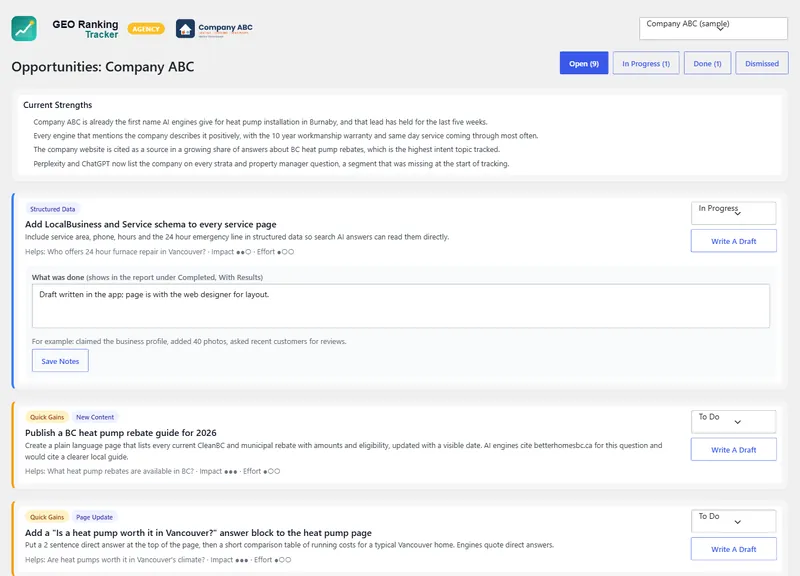
Task: Switch to the Open (9) tab
Action: [584, 63]
